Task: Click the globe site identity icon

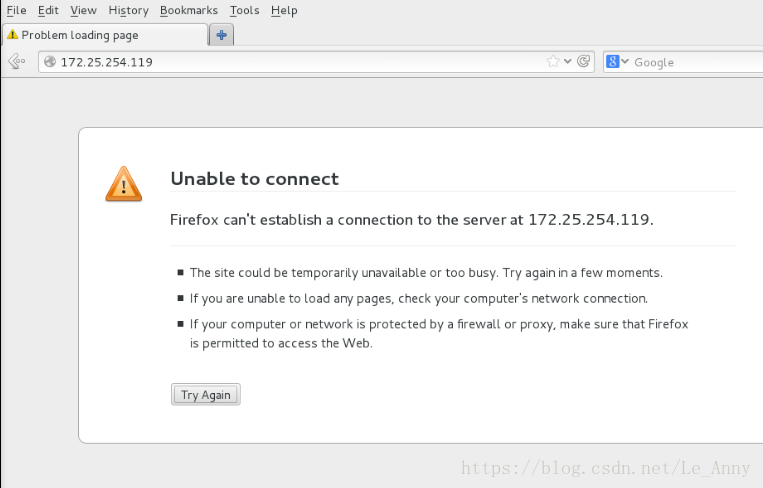Action: (x=50, y=62)
